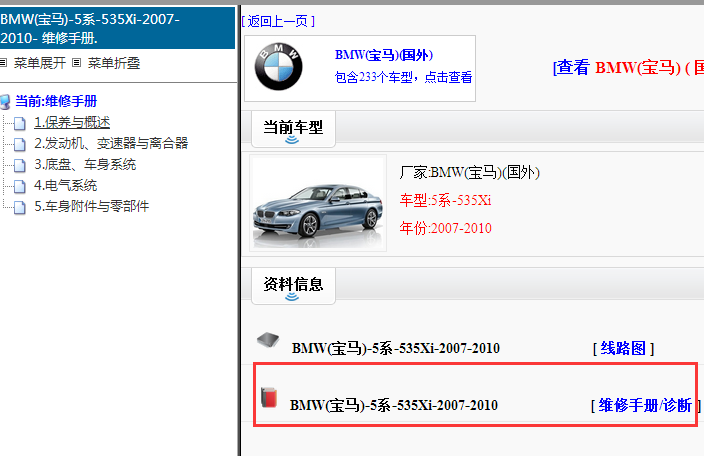
Task: Click the page icon beside 4.电气系统
Action: [x=19, y=186]
